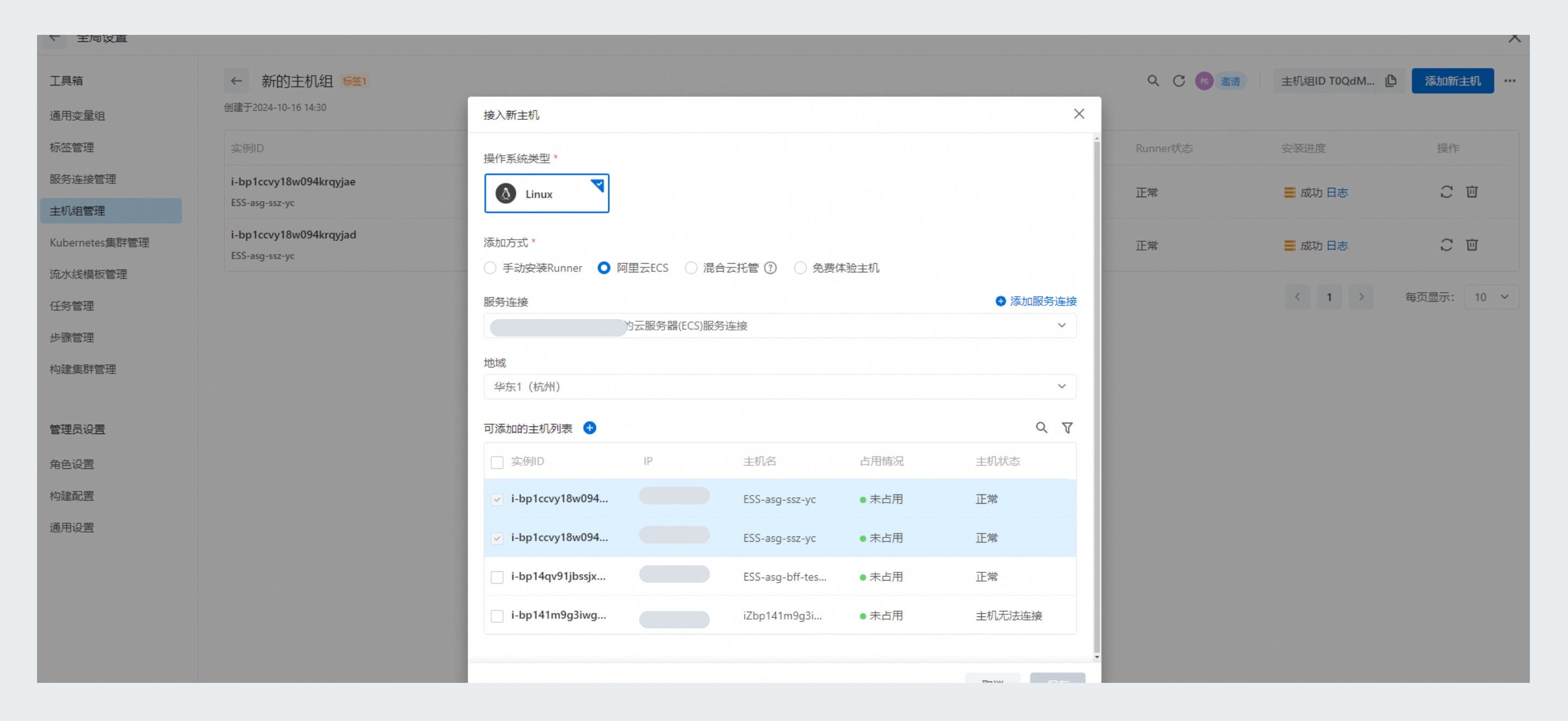Click the 邀请 button
This screenshot has height=721, width=1568.
click(x=1230, y=81)
